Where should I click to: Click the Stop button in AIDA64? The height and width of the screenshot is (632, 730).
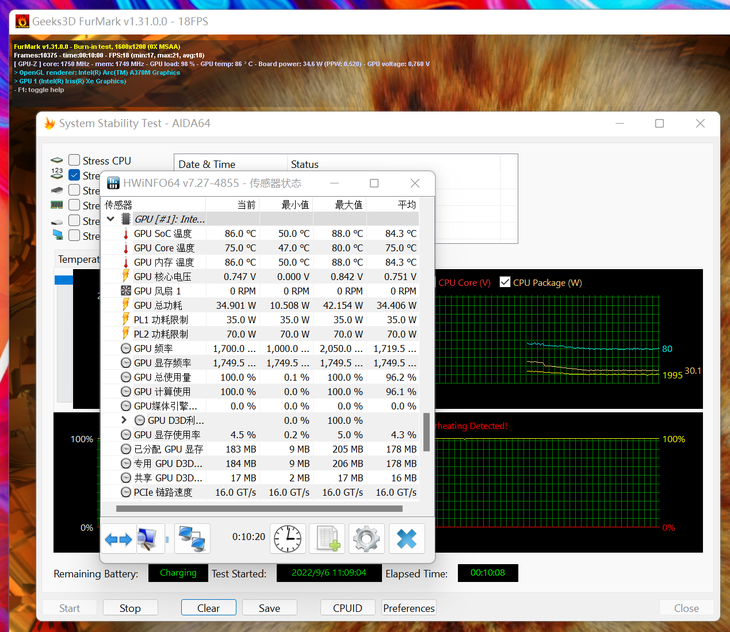[130, 608]
